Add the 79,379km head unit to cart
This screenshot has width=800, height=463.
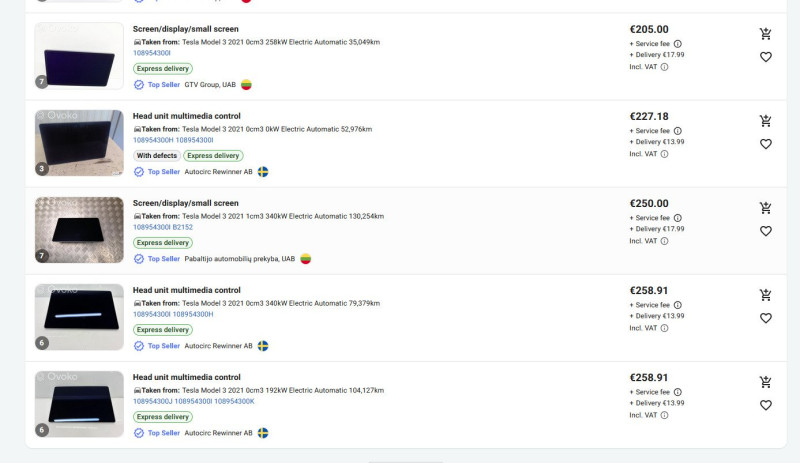(x=765, y=295)
